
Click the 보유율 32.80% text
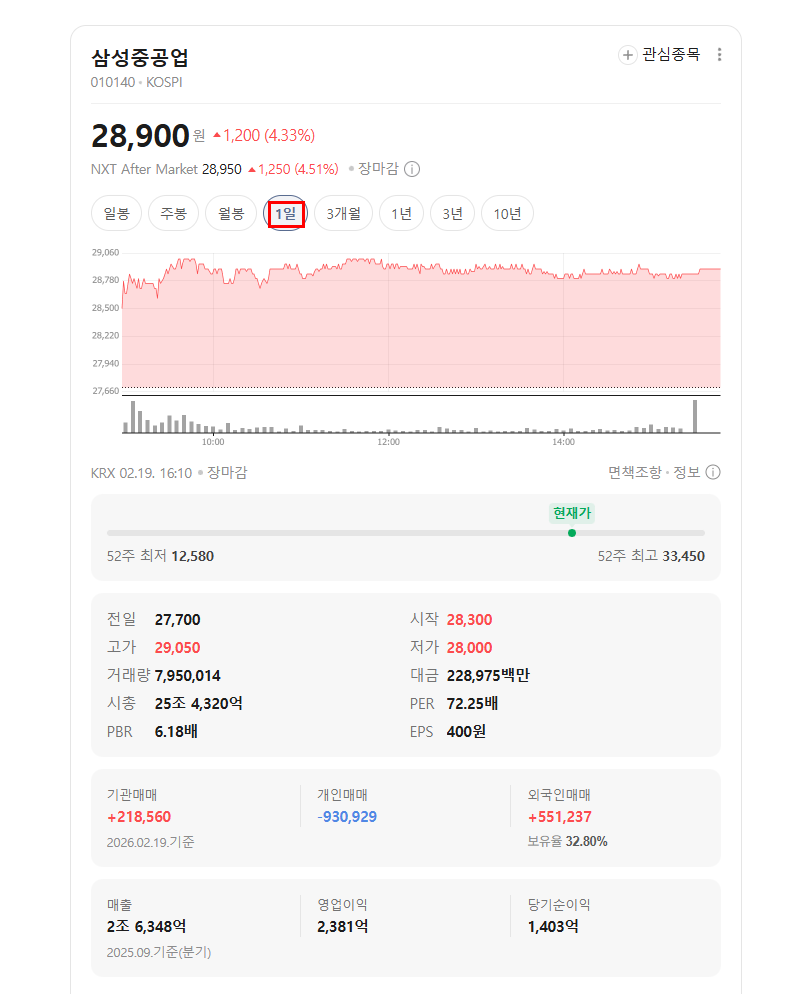click(x=567, y=841)
